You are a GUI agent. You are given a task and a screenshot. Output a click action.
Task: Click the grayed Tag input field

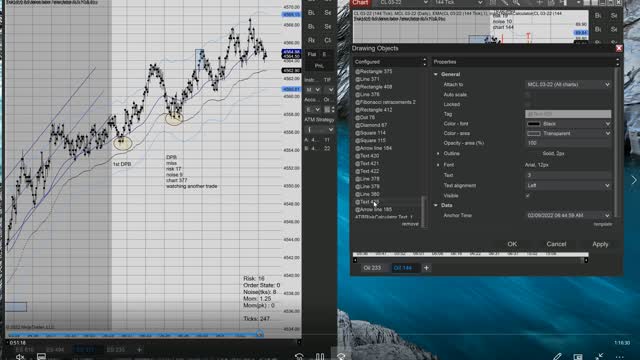(x=568, y=114)
